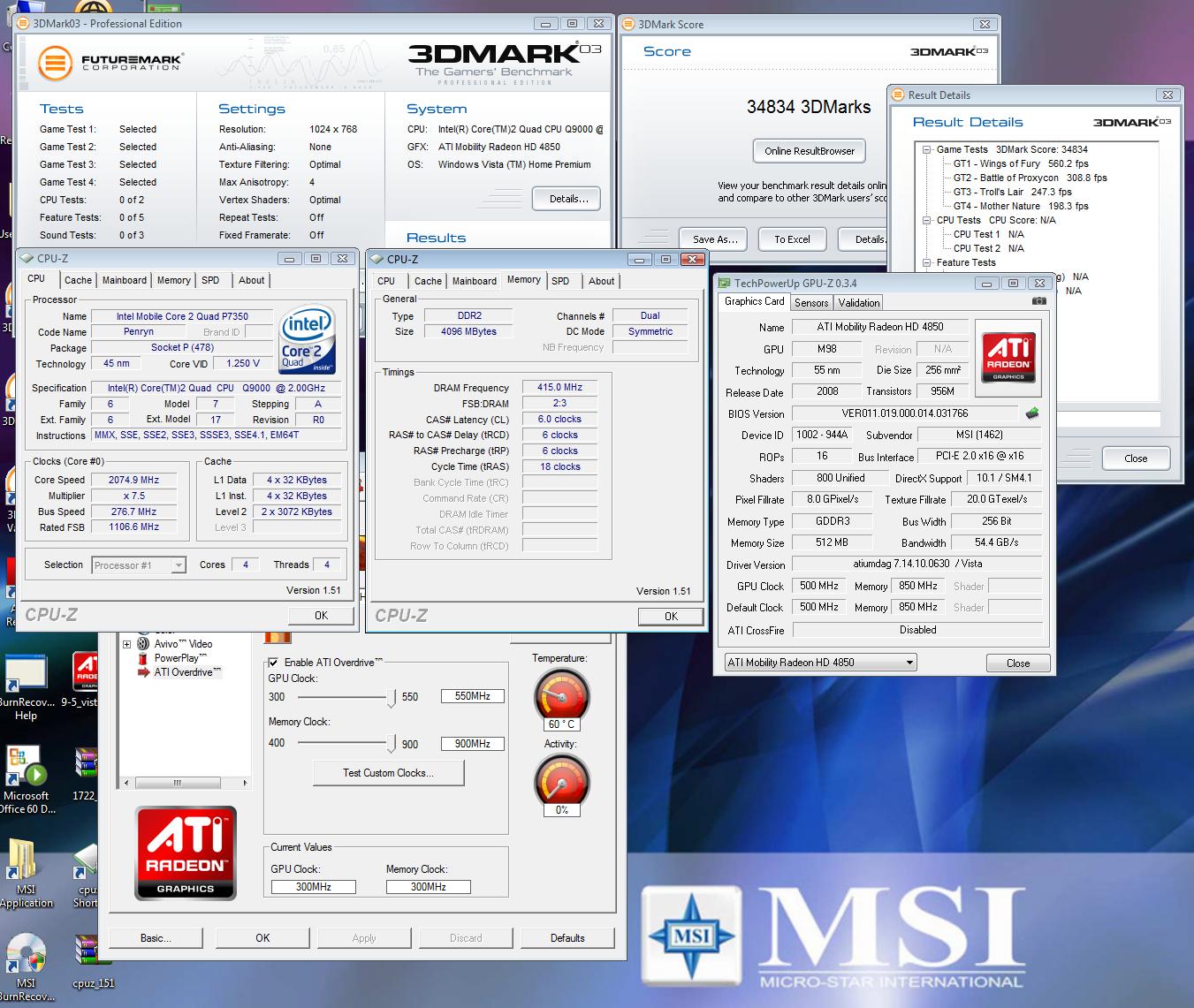Uncheck Enable ATI Overdrive checkbox
1194x1008 pixels.
(x=273, y=662)
